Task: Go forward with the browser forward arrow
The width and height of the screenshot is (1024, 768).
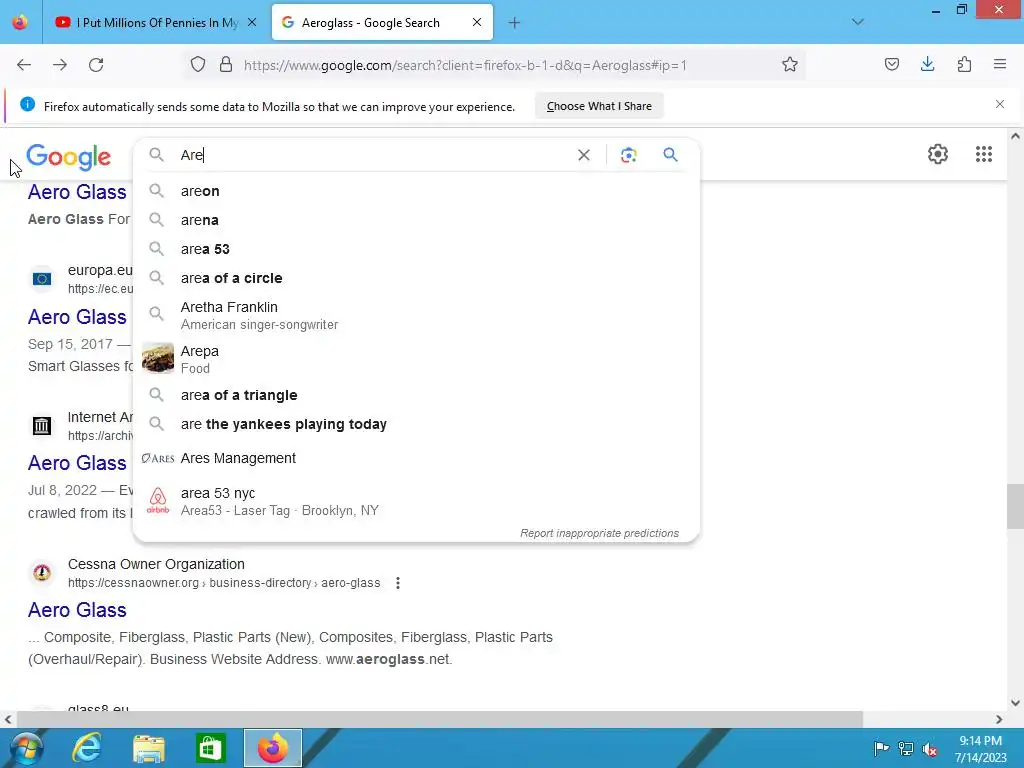Action: tap(60, 65)
